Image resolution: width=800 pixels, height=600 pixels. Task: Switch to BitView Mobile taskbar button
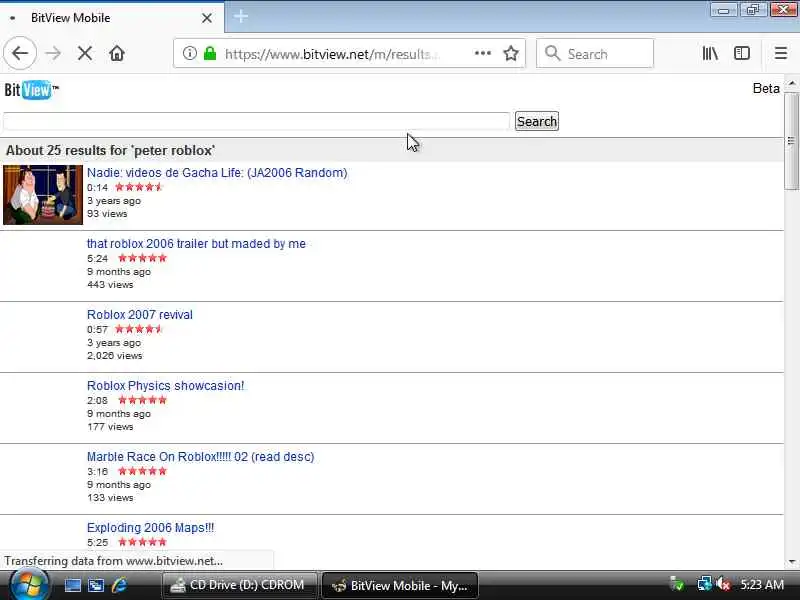click(x=400, y=585)
